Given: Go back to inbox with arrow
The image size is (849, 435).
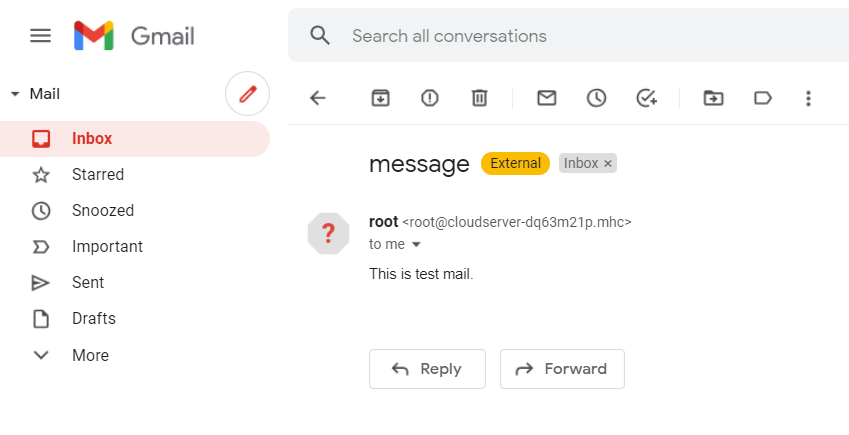Looking at the screenshot, I should click(x=318, y=98).
